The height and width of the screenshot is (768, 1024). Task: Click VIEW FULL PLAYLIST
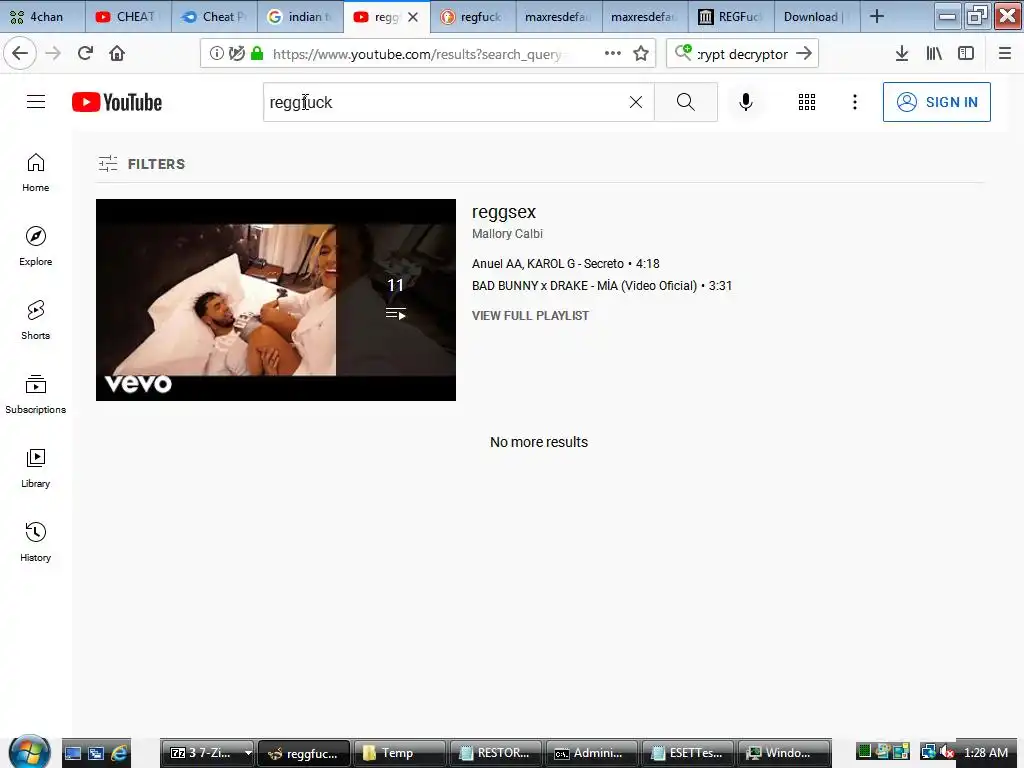click(530, 316)
